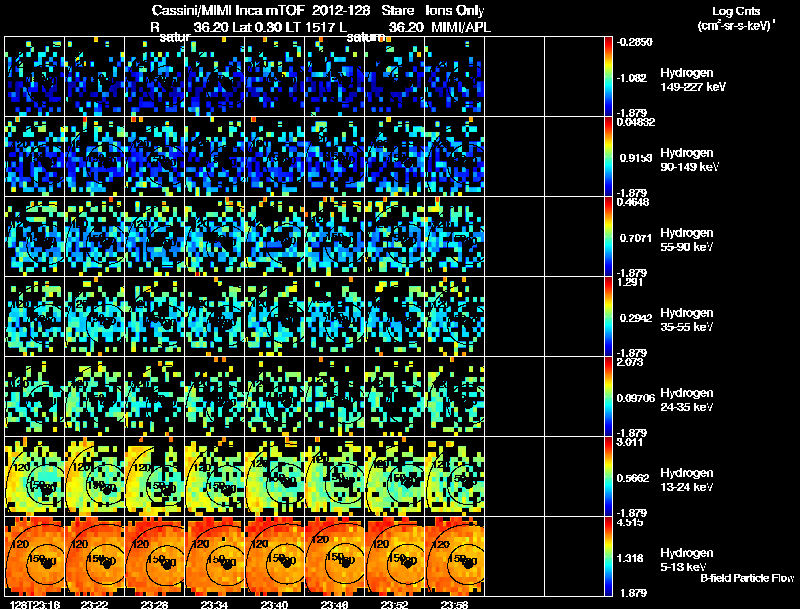Select the Hydrogen 55-90 keV label
The width and height of the screenshot is (800, 609).
(x=687, y=240)
